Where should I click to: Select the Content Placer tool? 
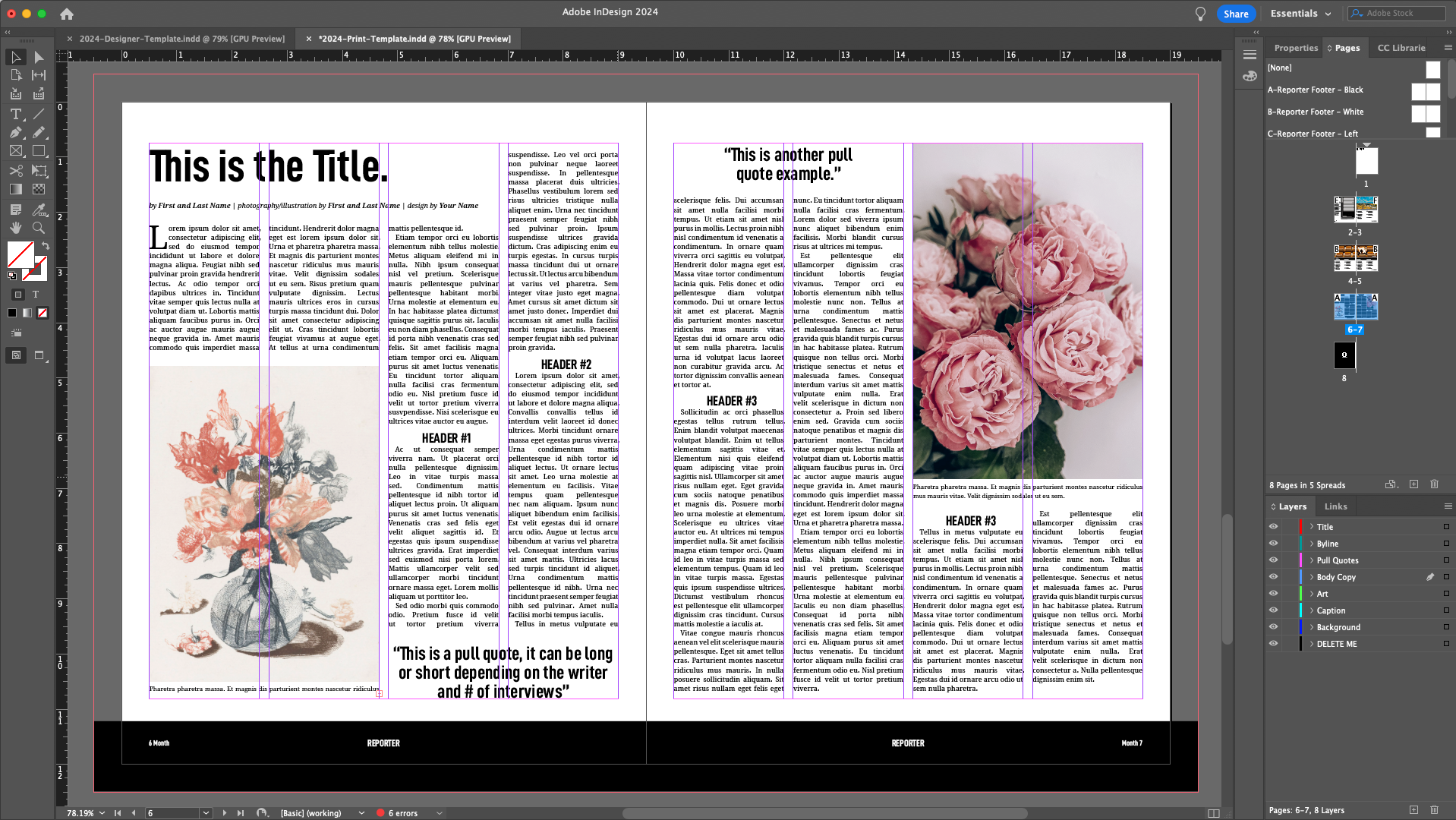click(x=39, y=94)
